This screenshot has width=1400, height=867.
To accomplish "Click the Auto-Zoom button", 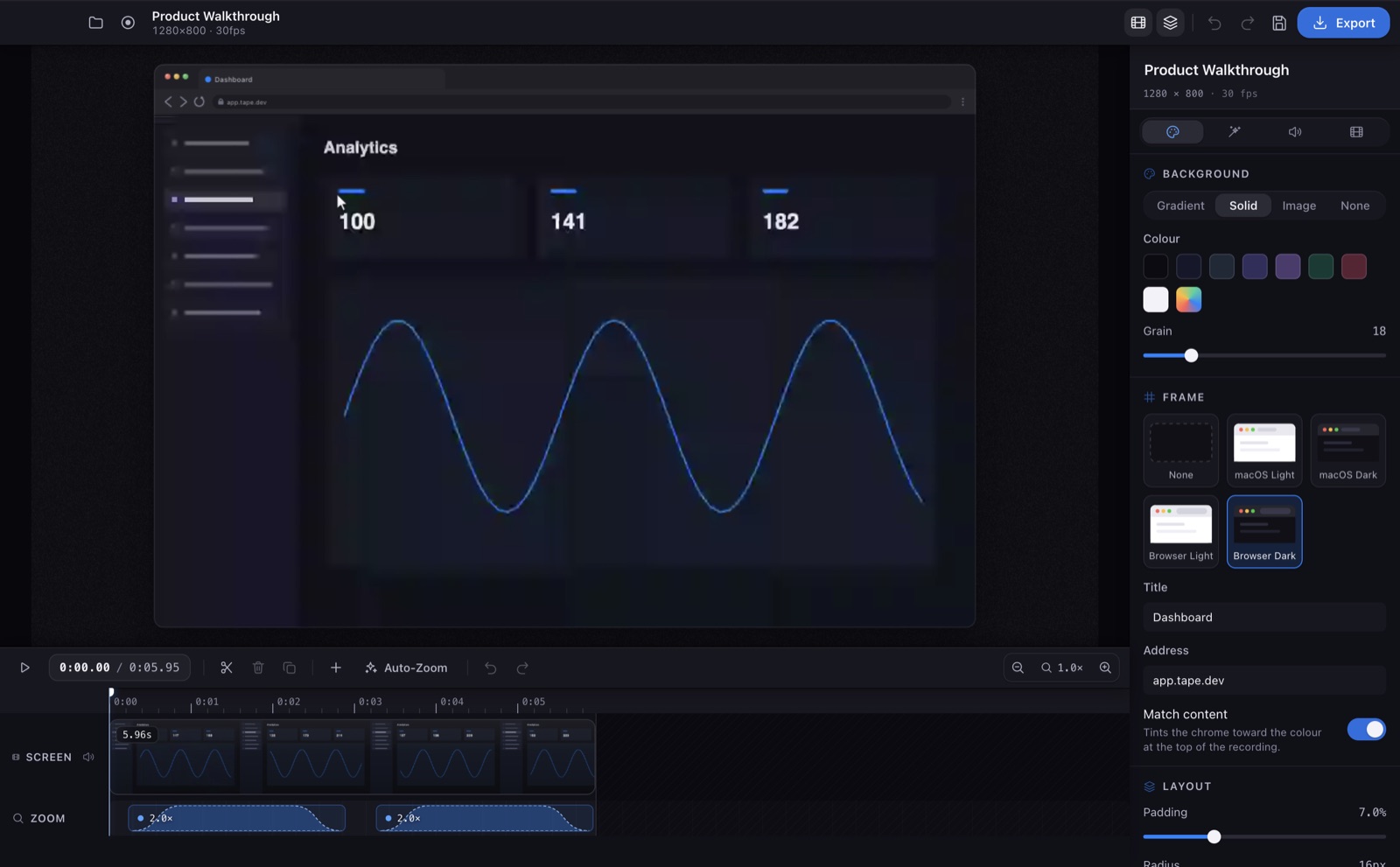I will tap(406, 668).
